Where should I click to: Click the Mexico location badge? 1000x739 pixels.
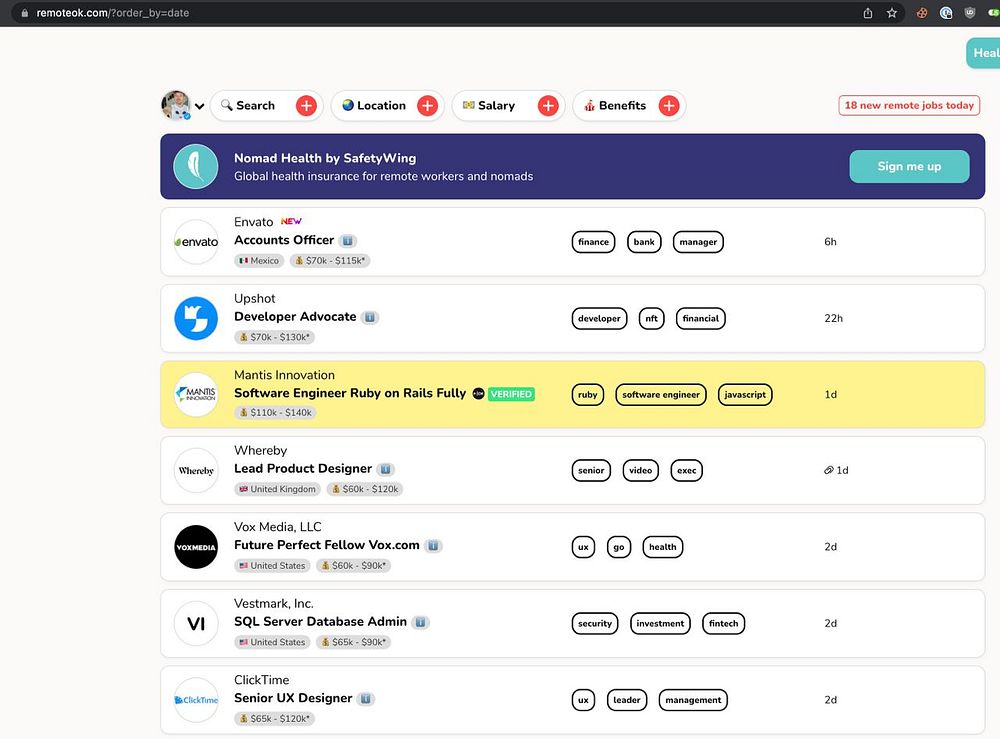click(259, 261)
